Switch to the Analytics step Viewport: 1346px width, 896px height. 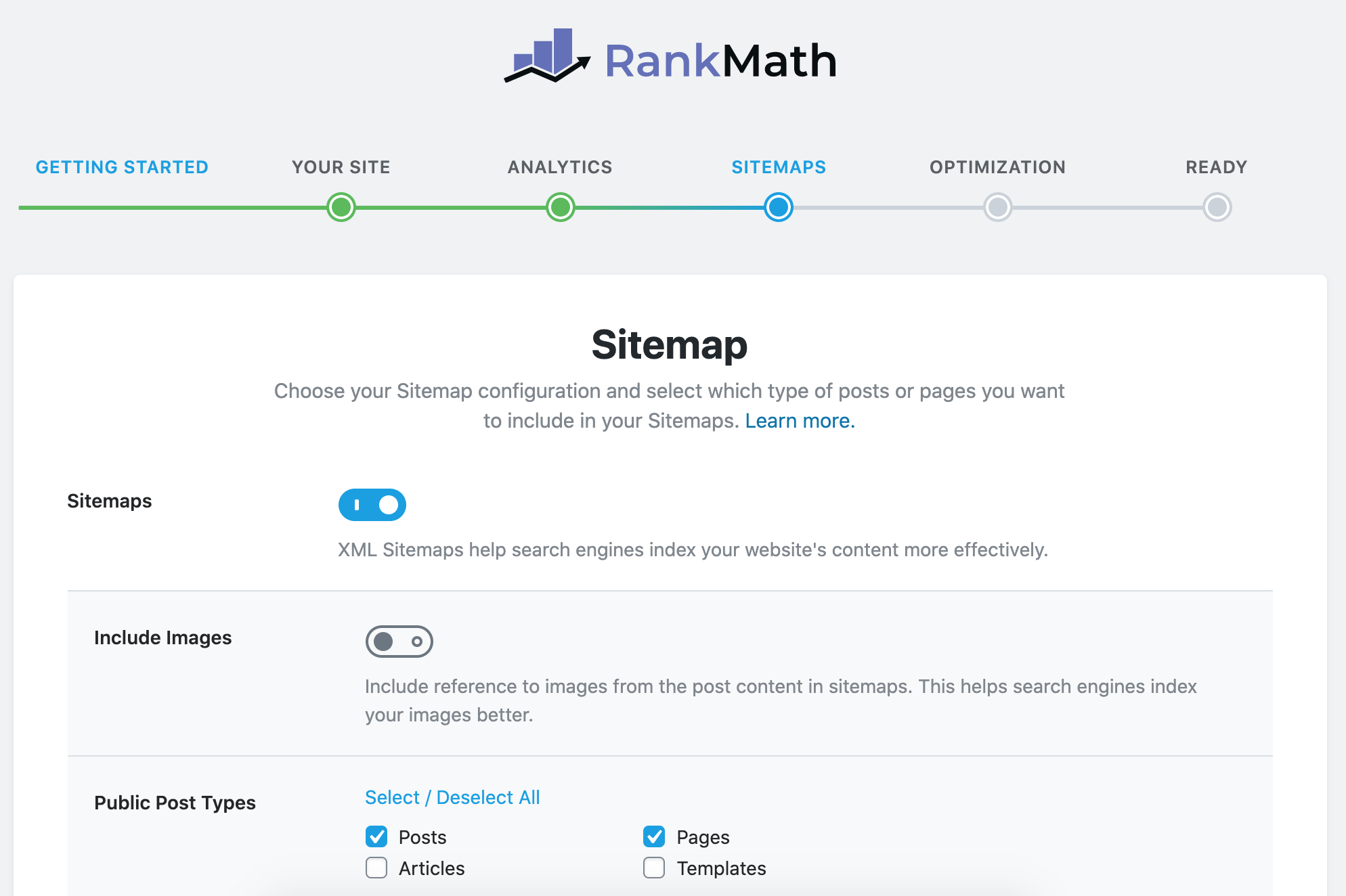(x=559, y=166)
